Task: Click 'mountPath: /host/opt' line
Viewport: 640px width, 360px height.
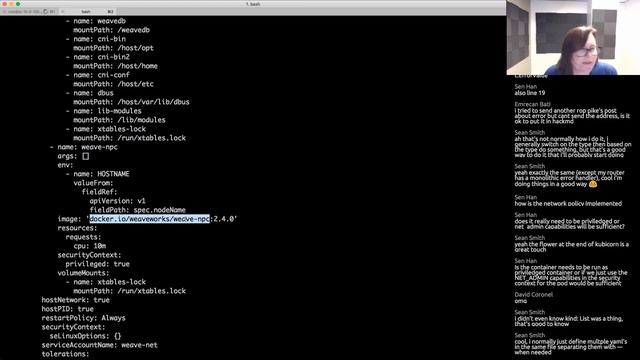Action: click(x=113, y=48)
